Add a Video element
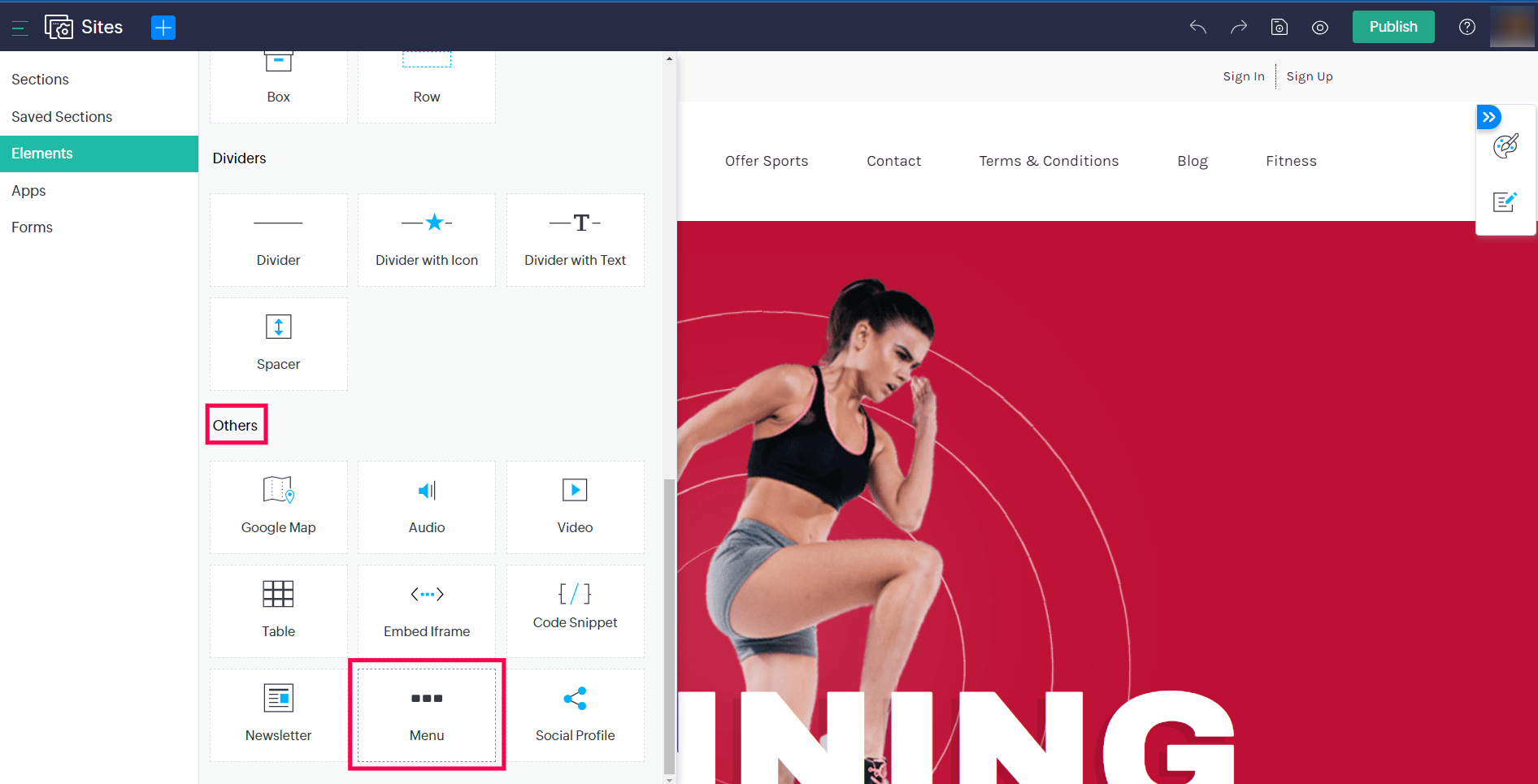 coord(576,507)
